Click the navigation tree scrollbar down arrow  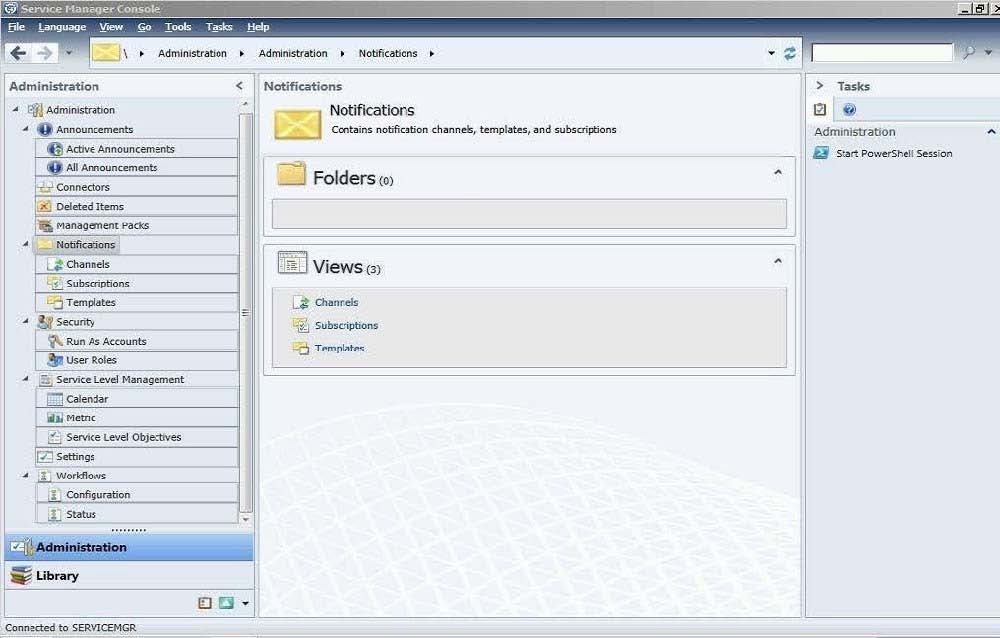pyautogui.click(x=246, y=519)
